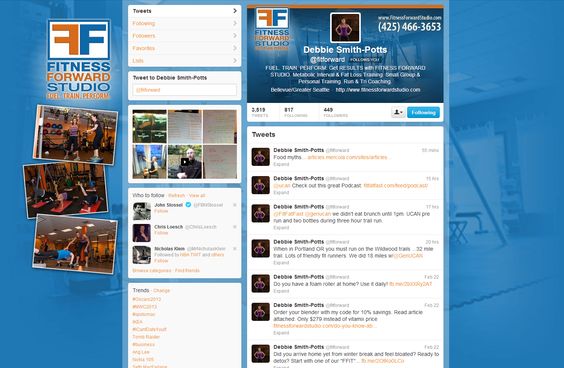Screen dimensions: 564x368
Task: Open the Followers sidebar menu item
Action: pyautogui.click(x=185, y=36)
